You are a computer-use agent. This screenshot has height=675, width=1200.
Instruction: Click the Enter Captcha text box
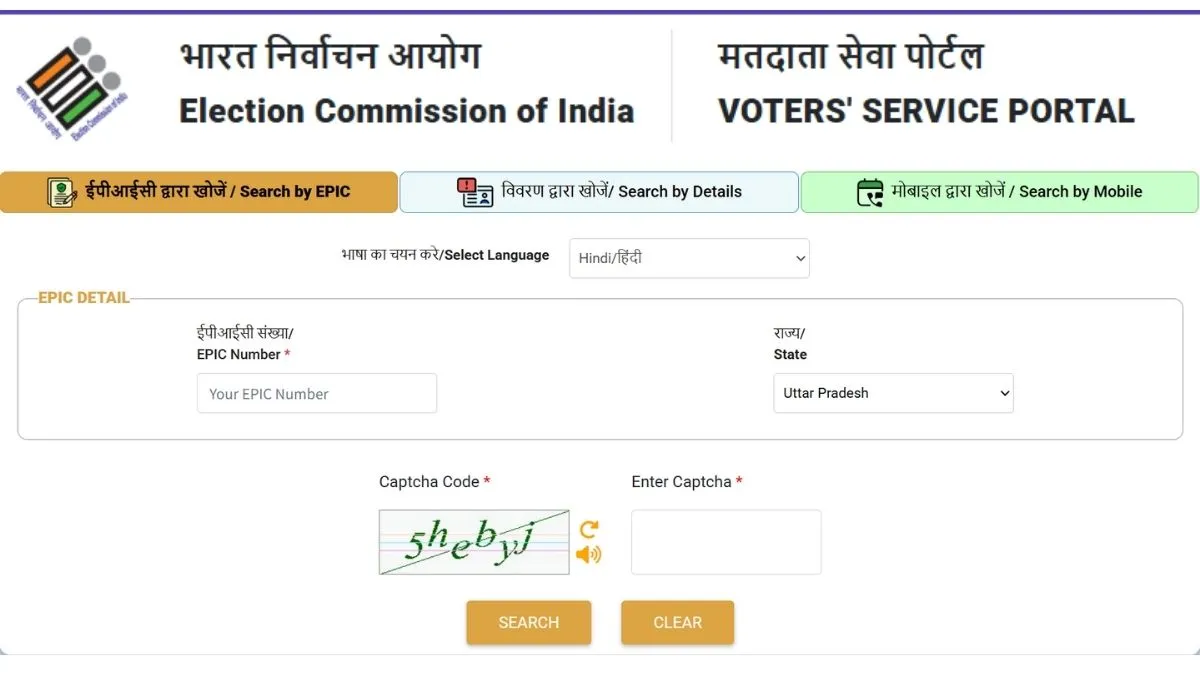[726, 542]
